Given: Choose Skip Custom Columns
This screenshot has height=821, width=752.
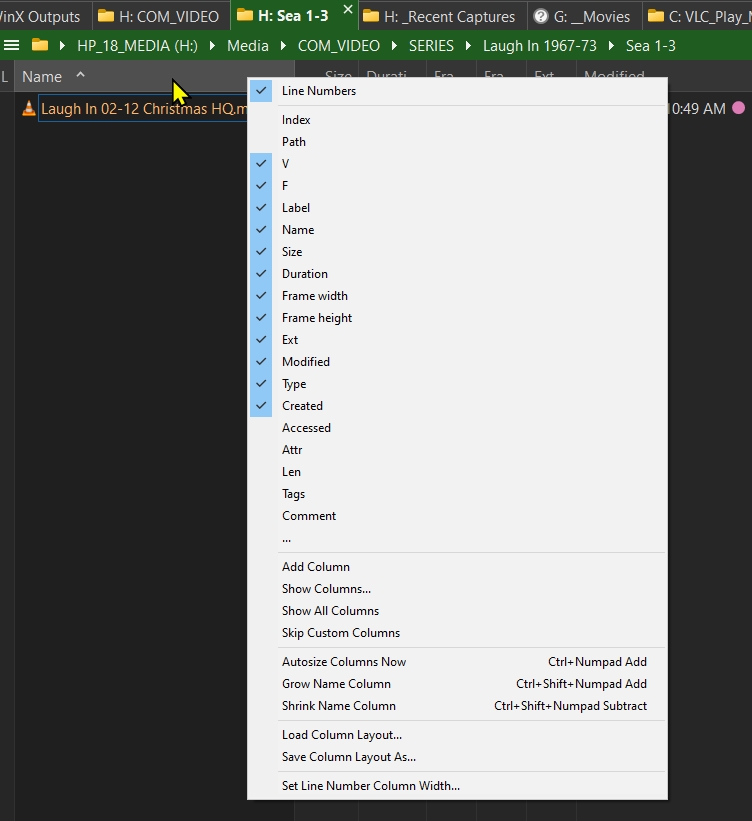Looking at the screenshot, I should pos(458,633).
